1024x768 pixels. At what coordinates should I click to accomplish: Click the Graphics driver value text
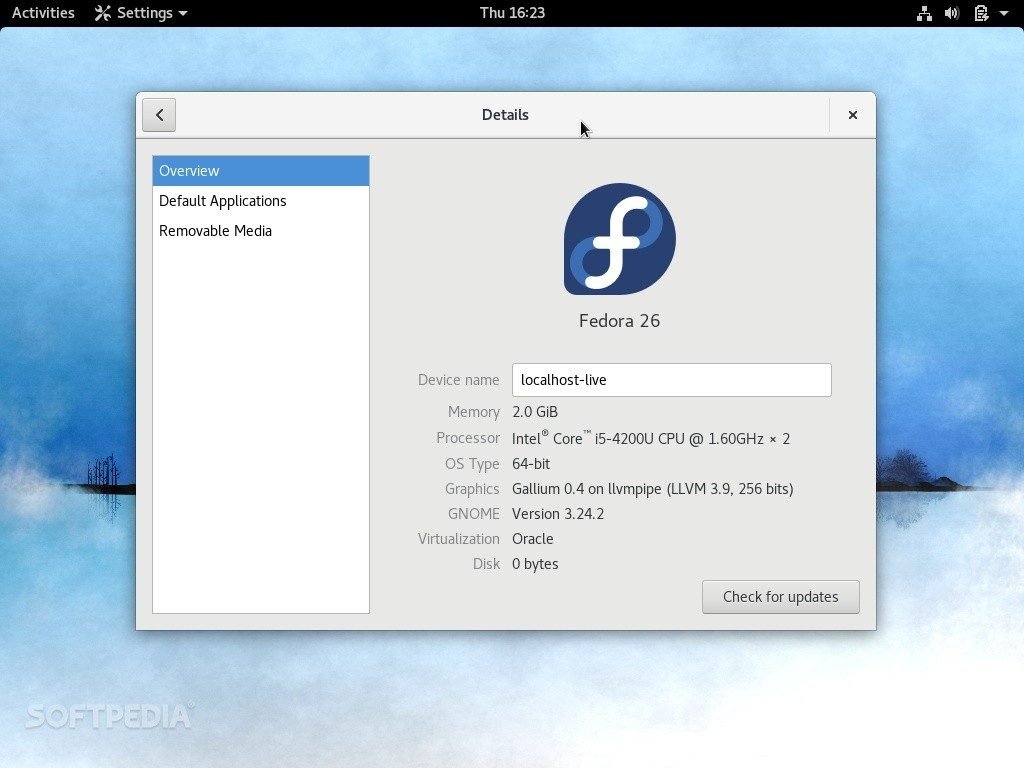[x=652, y=489]
